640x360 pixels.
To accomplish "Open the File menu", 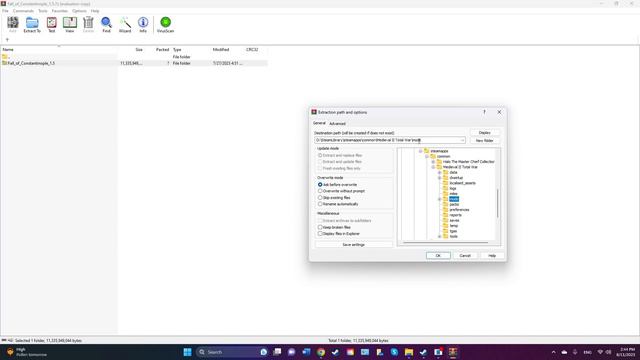I will (5, 11).
